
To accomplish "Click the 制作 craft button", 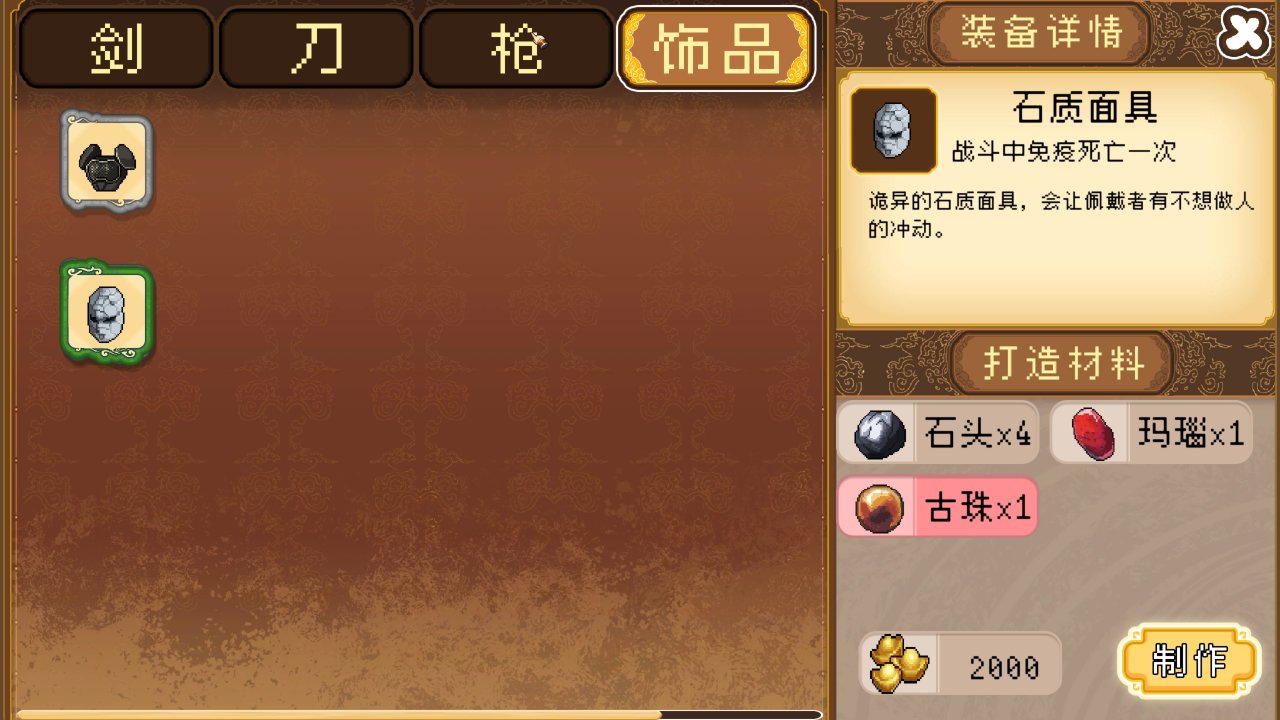I will [x=1189, y=661].
